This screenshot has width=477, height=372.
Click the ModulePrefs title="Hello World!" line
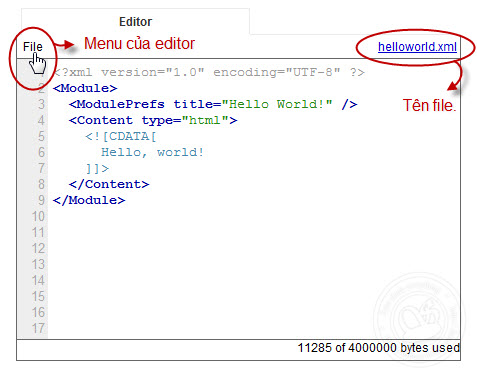[x=213, y=104]
